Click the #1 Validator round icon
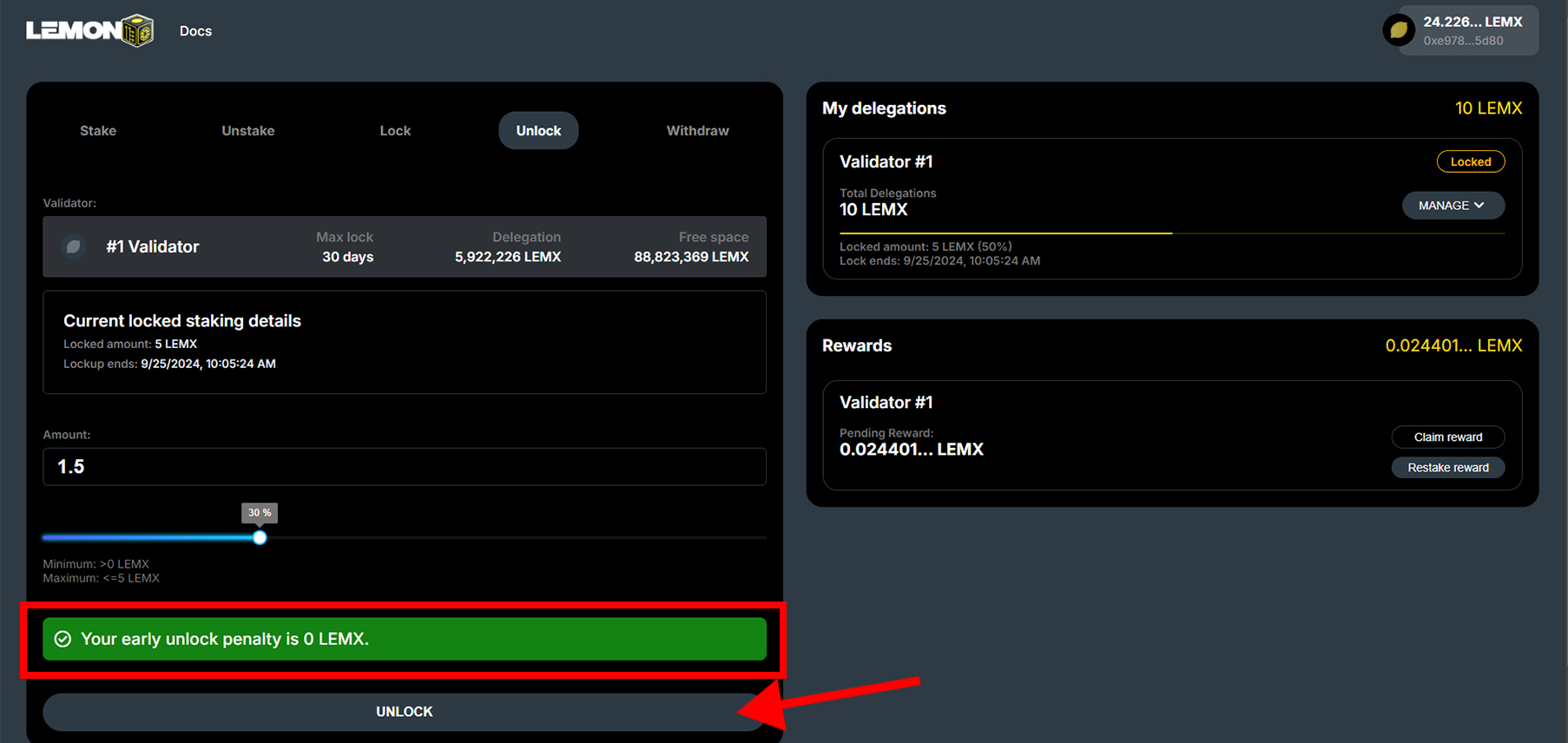This screenshot has height=743, width=1568. [74, 247]
